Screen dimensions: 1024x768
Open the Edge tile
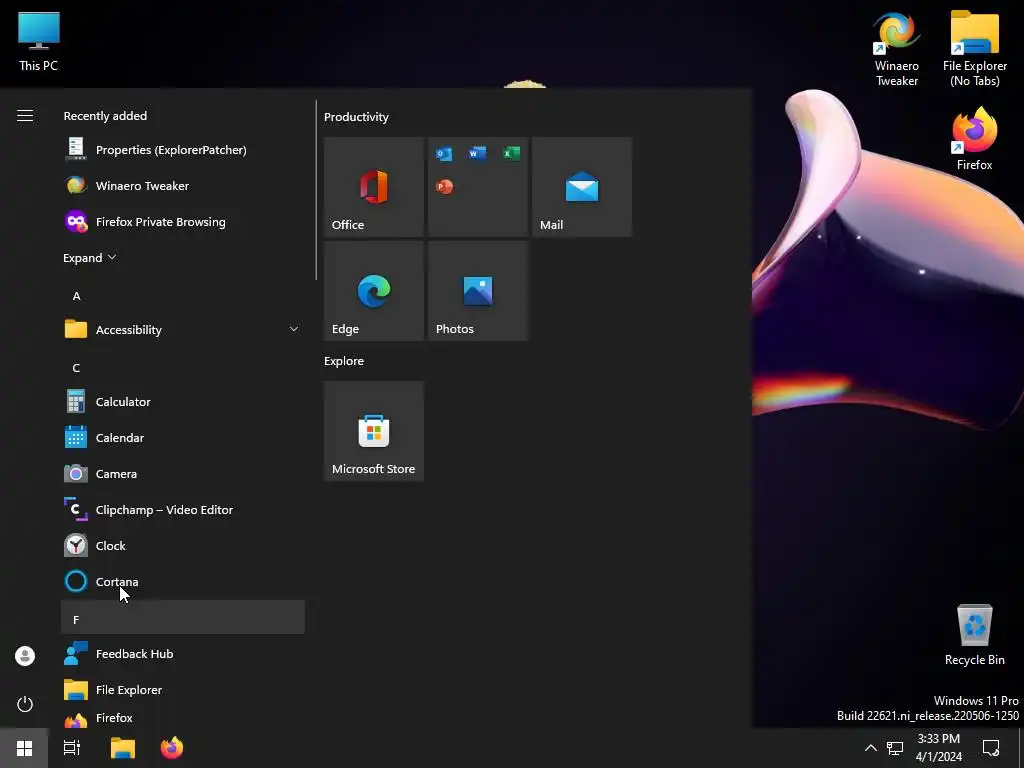(x=374, y=291)
